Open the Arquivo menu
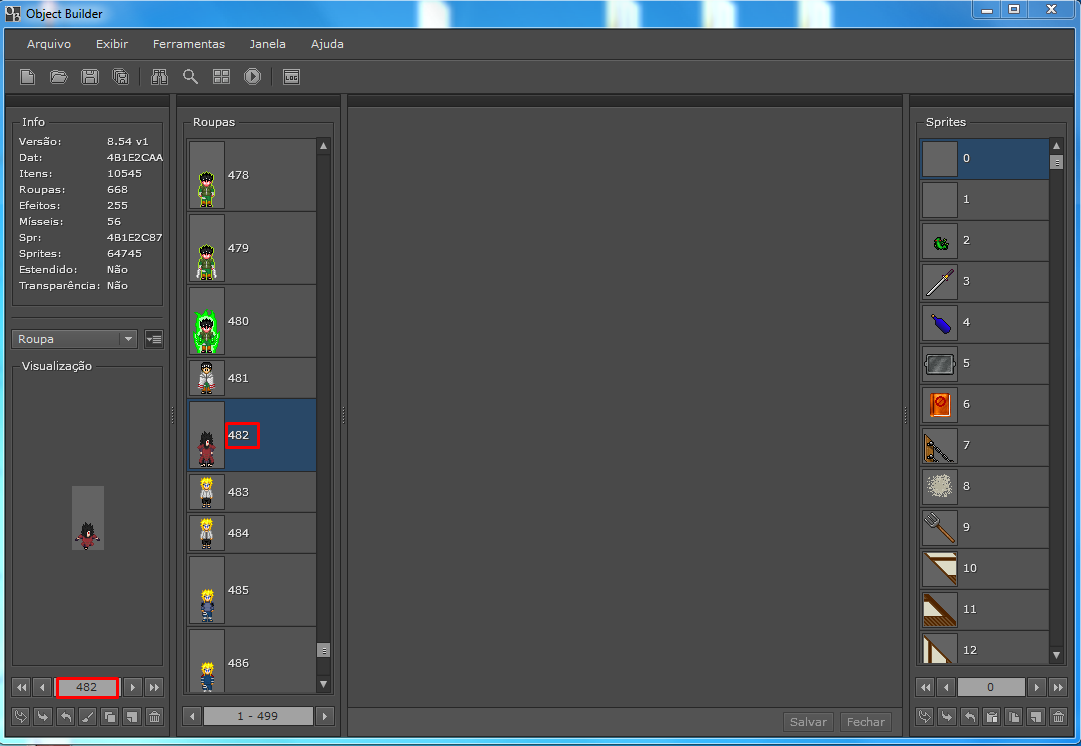This screenshot has width=1081, height=746. (x=49, y=44)
